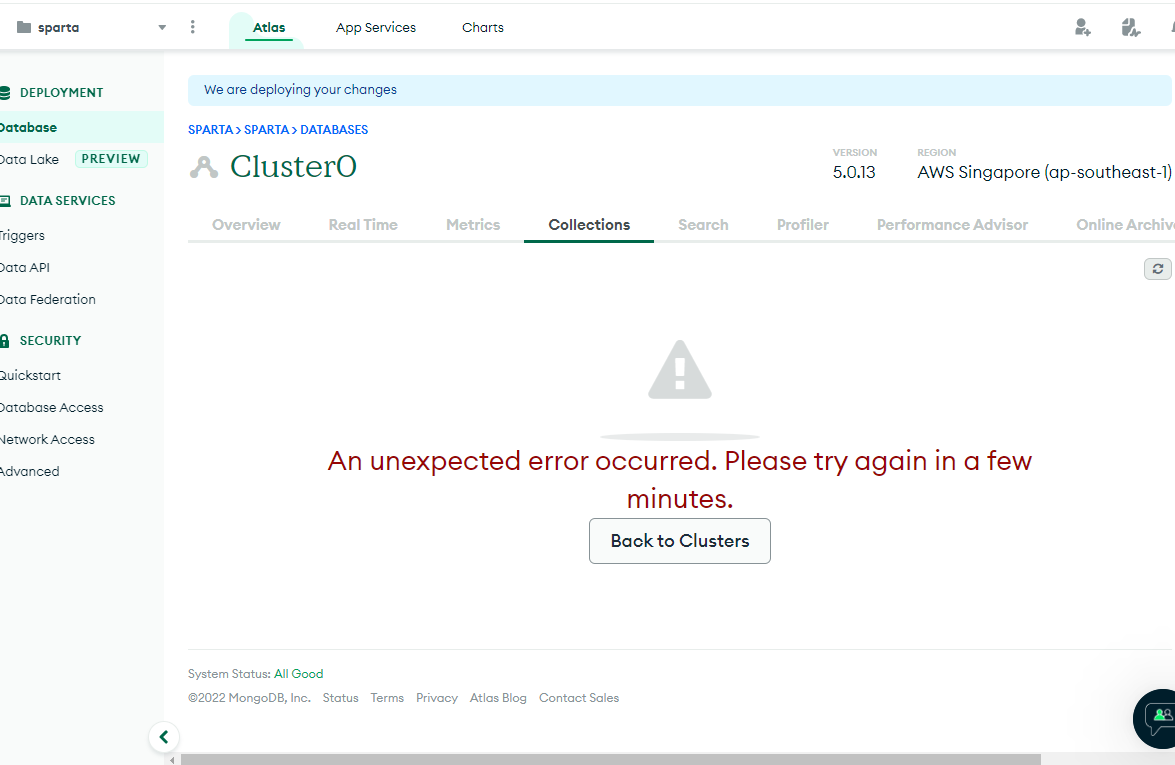Open Network Access in the sidebar
Image resolution: width=1175 pixels, height=765 pixels.
click(47, 440)
